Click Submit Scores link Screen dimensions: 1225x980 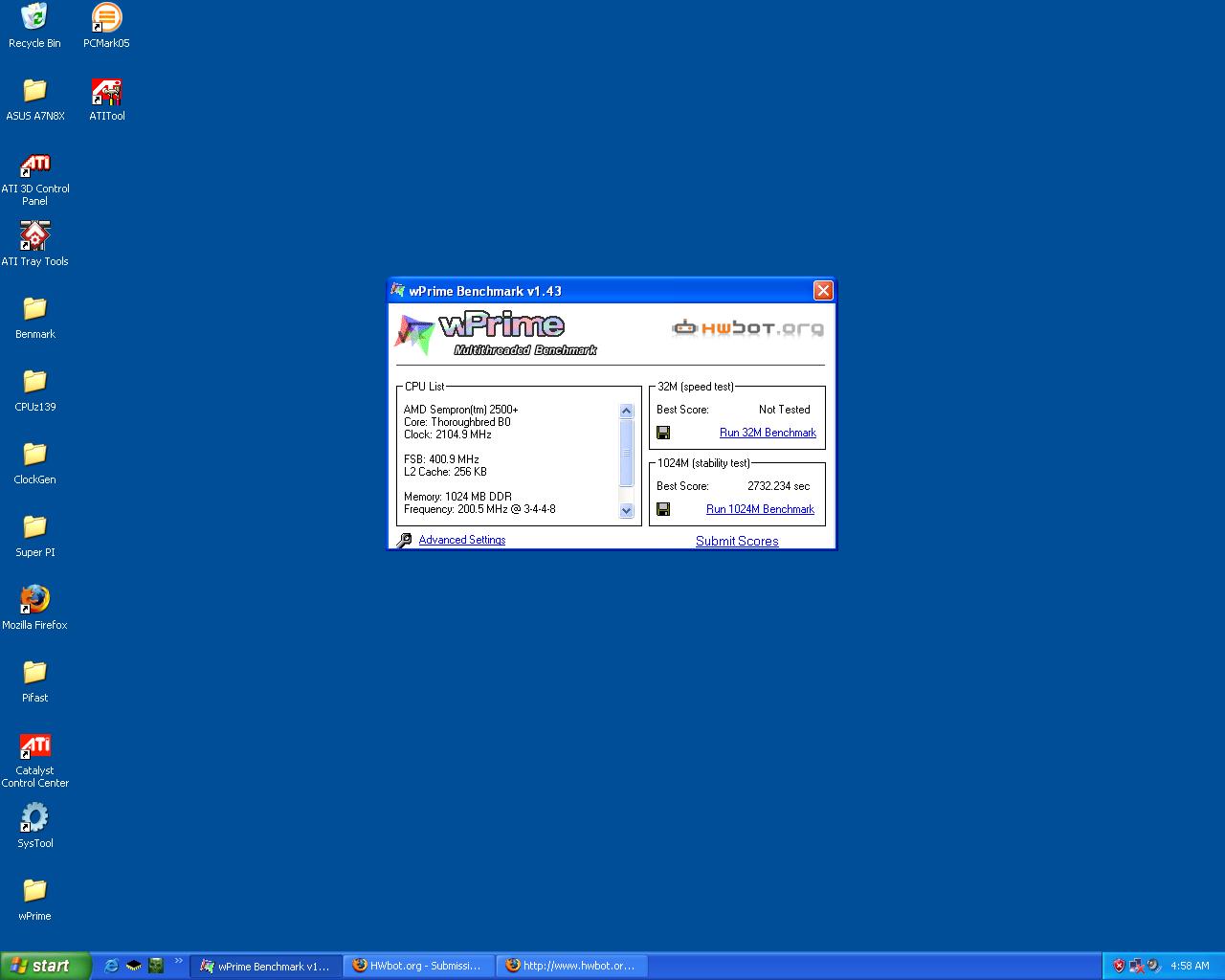coord(737,541)
